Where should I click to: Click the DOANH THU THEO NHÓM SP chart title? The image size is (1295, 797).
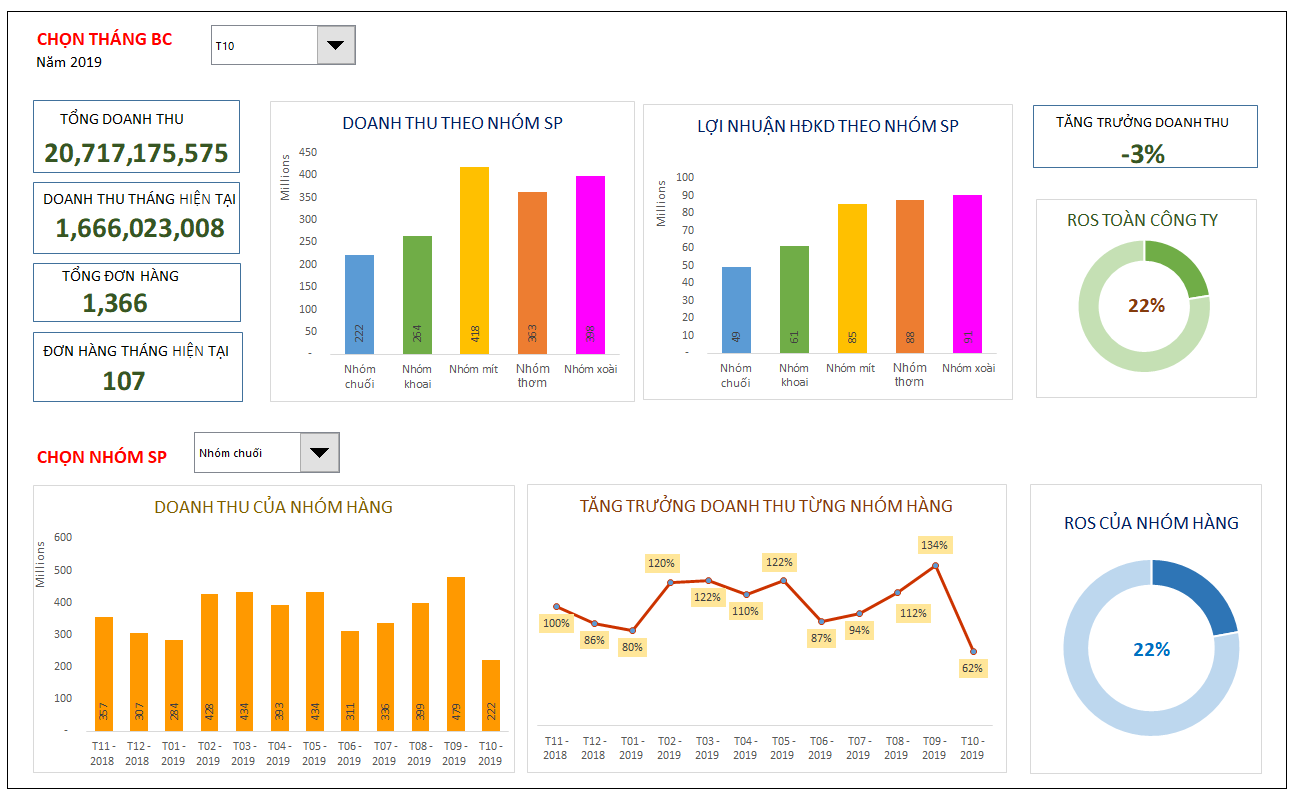click(452, 123)
